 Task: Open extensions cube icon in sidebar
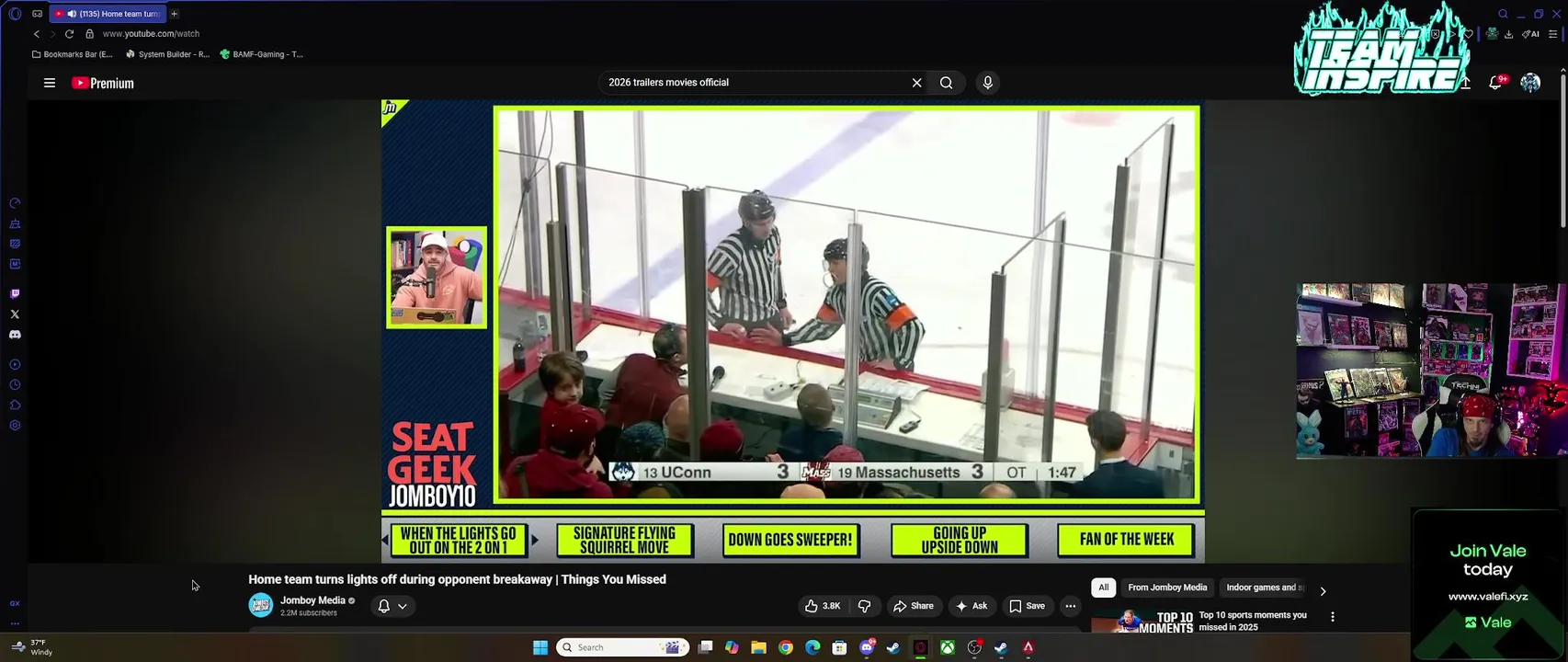click(15, 405)
